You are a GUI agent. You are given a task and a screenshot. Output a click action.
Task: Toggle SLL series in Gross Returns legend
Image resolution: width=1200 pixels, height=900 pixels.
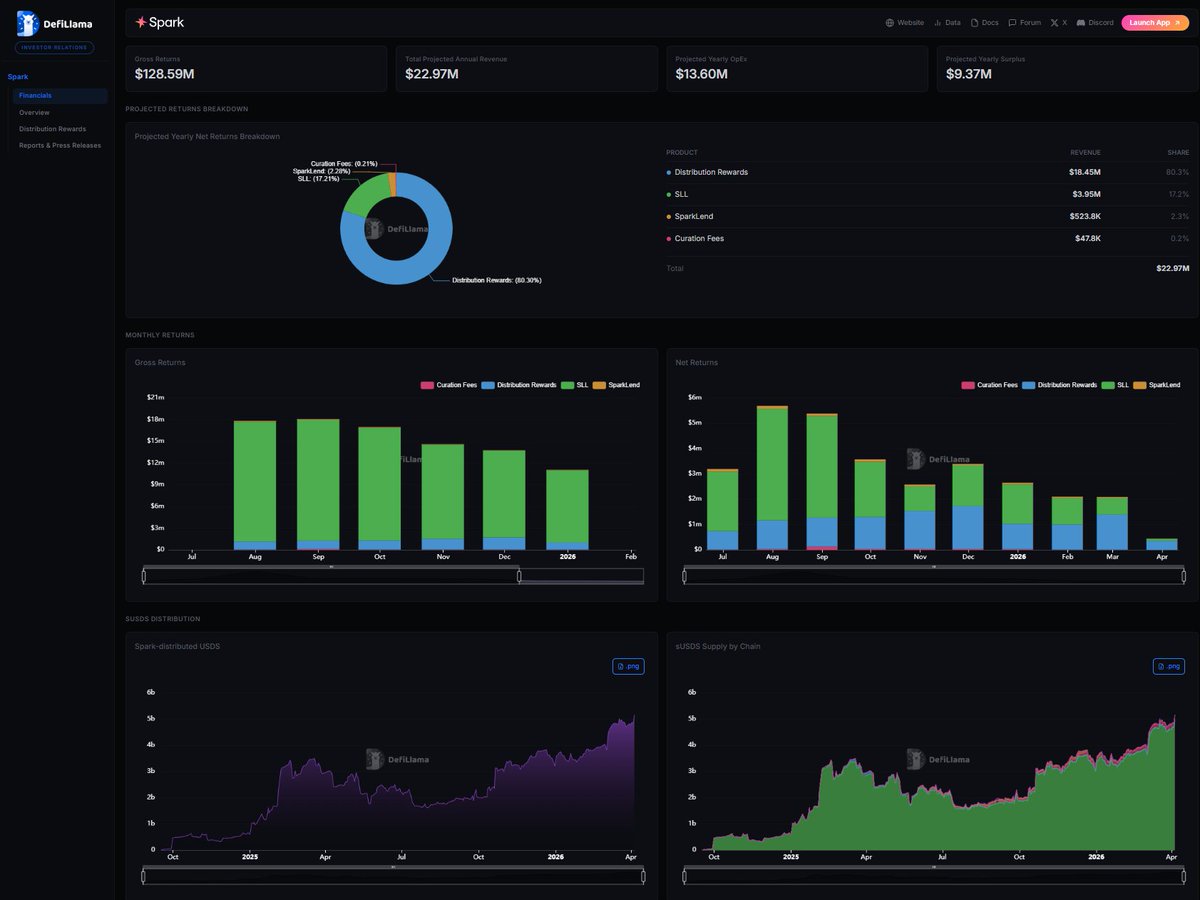point(567,385)
